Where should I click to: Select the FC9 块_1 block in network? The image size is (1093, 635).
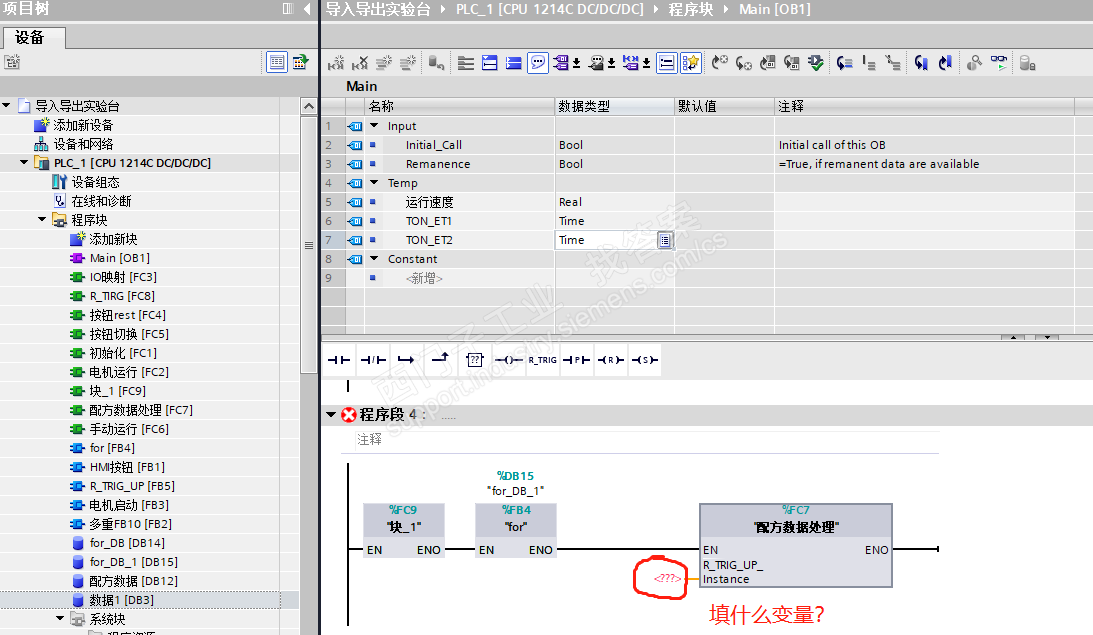(x=404, y=530)
